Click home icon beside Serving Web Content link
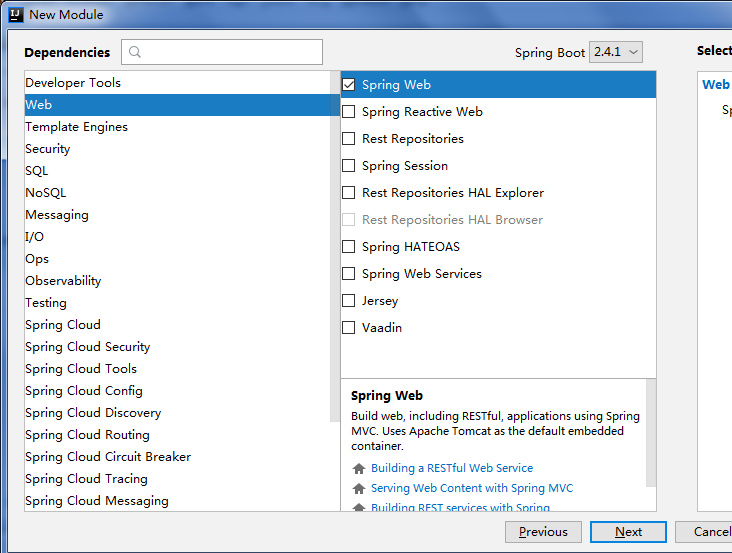The height and width of the screenshot is (553, 732). click(x=359, y=488)
